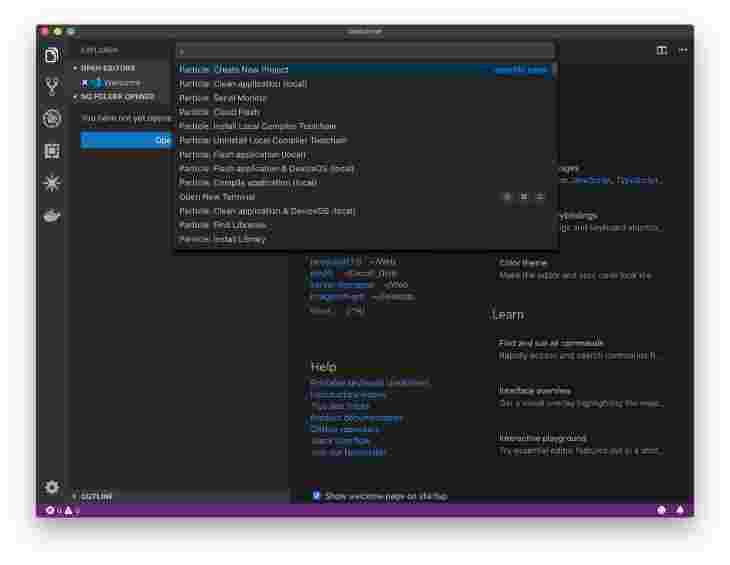Open GitHub repository link
The width and height of the screenshot is (730, 565).
345,429
